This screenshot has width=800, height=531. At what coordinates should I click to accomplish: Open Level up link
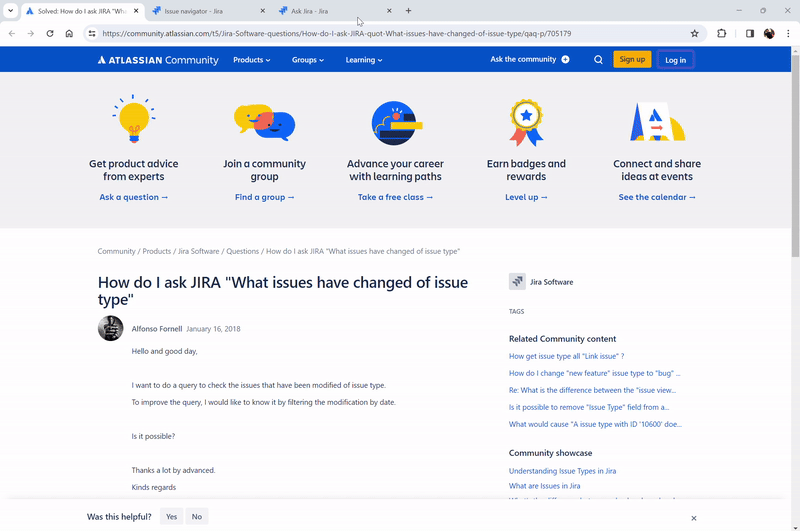coord(526,197)
